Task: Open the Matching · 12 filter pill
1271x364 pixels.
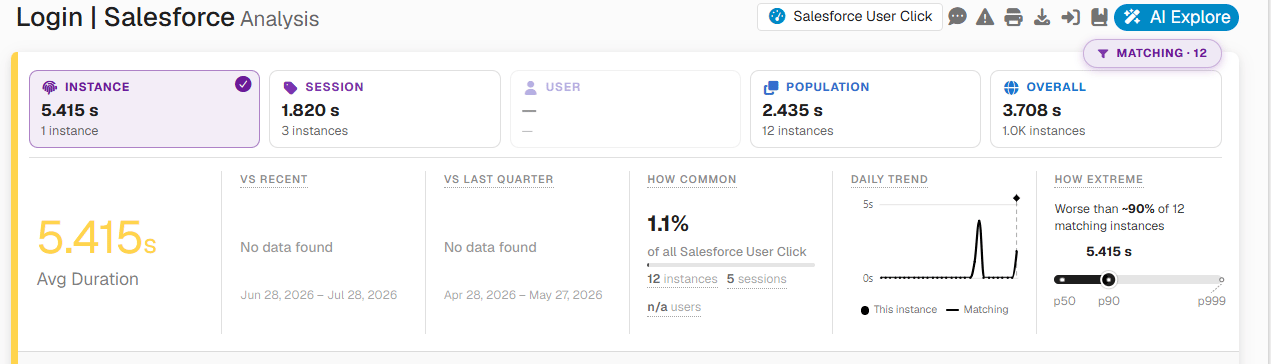Action: 1152,53
